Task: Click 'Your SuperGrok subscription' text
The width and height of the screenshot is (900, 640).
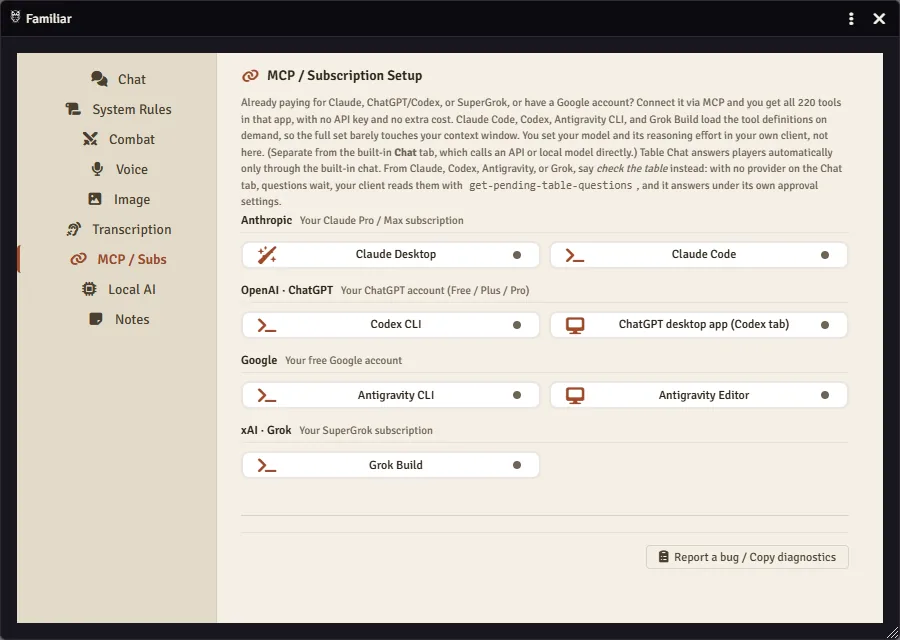Action: tap(366, 430)
